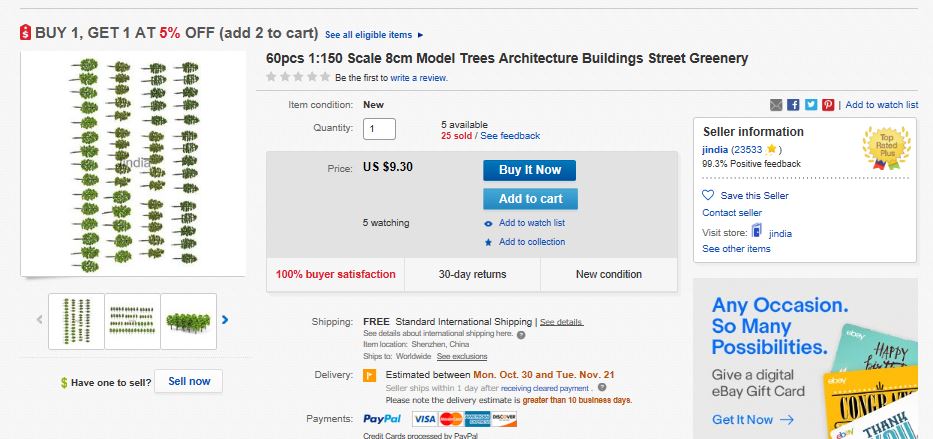This screenshot has height=439, width=933.
Task: Show next product thumbnails with right arrow
Action: tap(225, 320)
